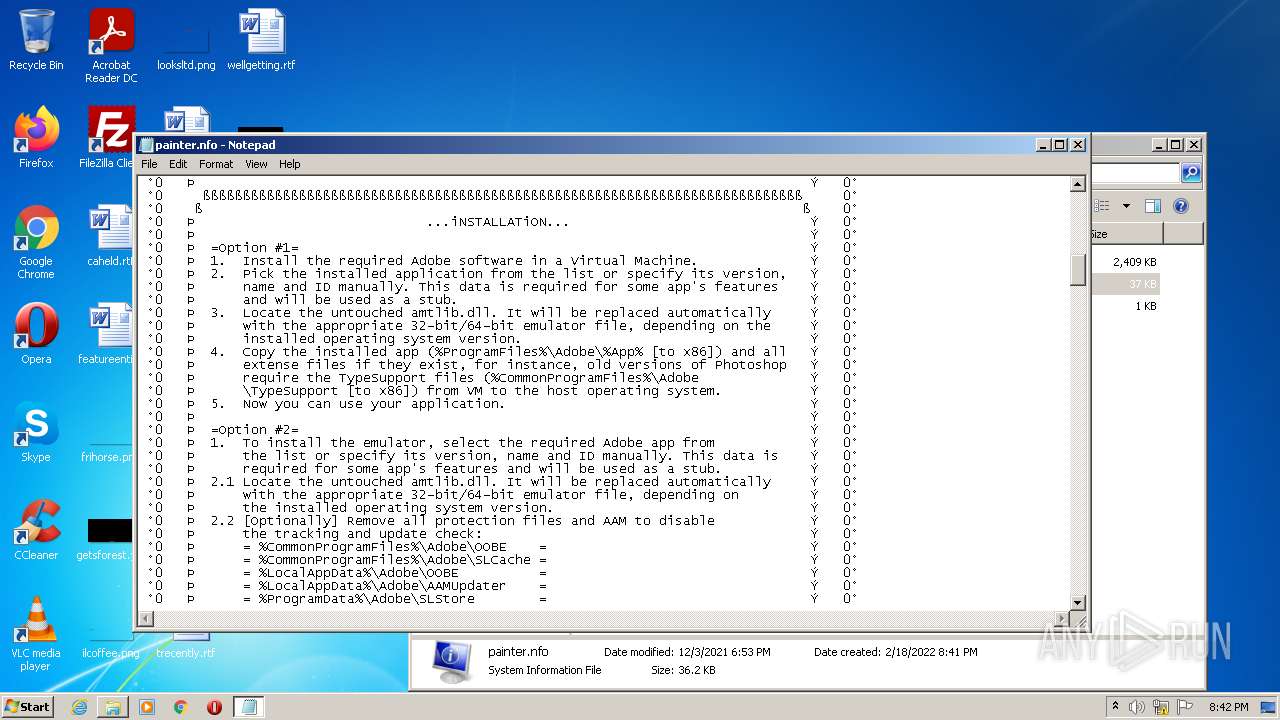1280x720 pixels.
Task: Click the Start button
Action: tap(28, 707)
